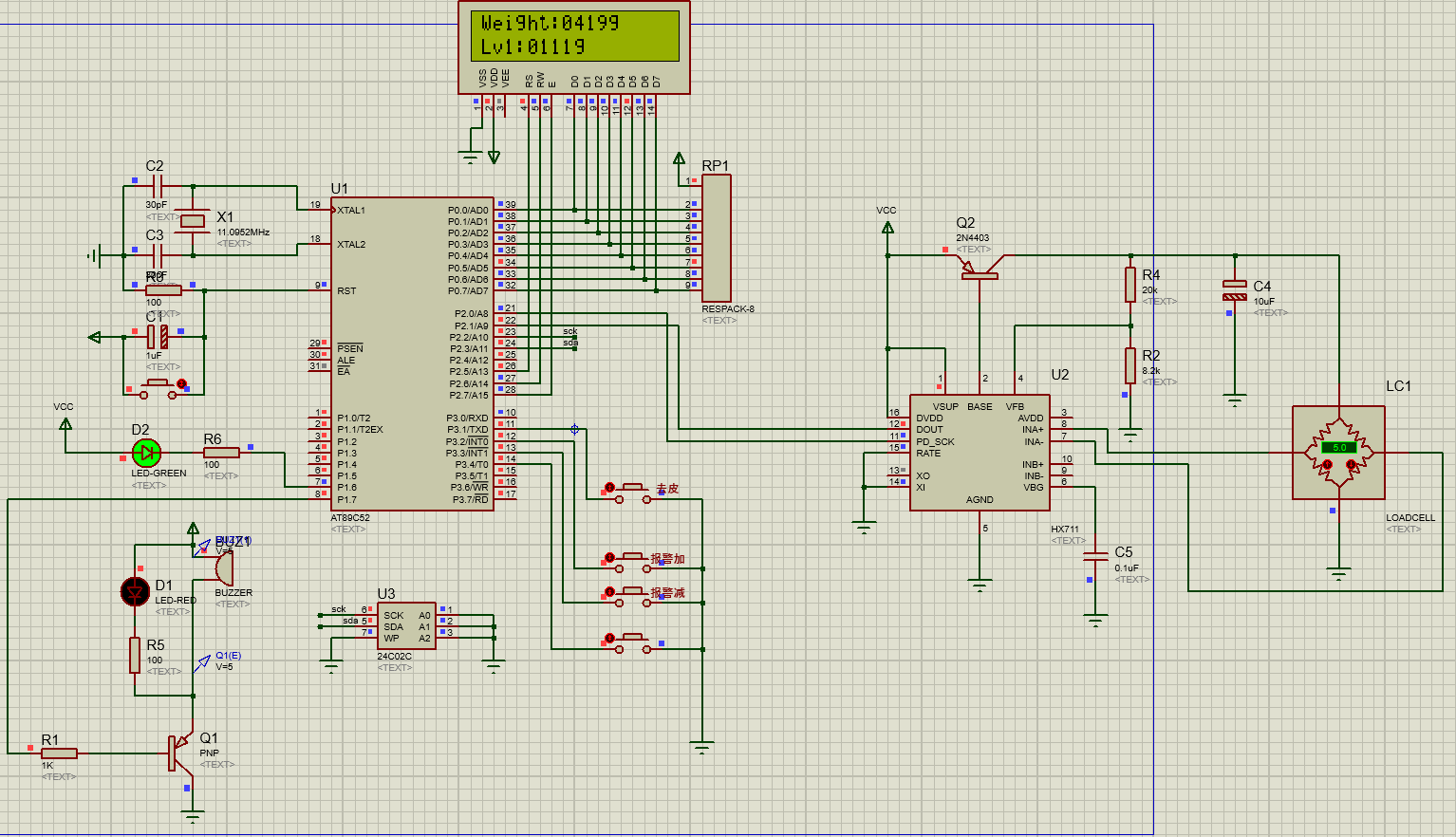The height and width of the screenshot is (837, 1456).
Task: Select the U2 HX711 chip
Action: (x=980, y=453)
